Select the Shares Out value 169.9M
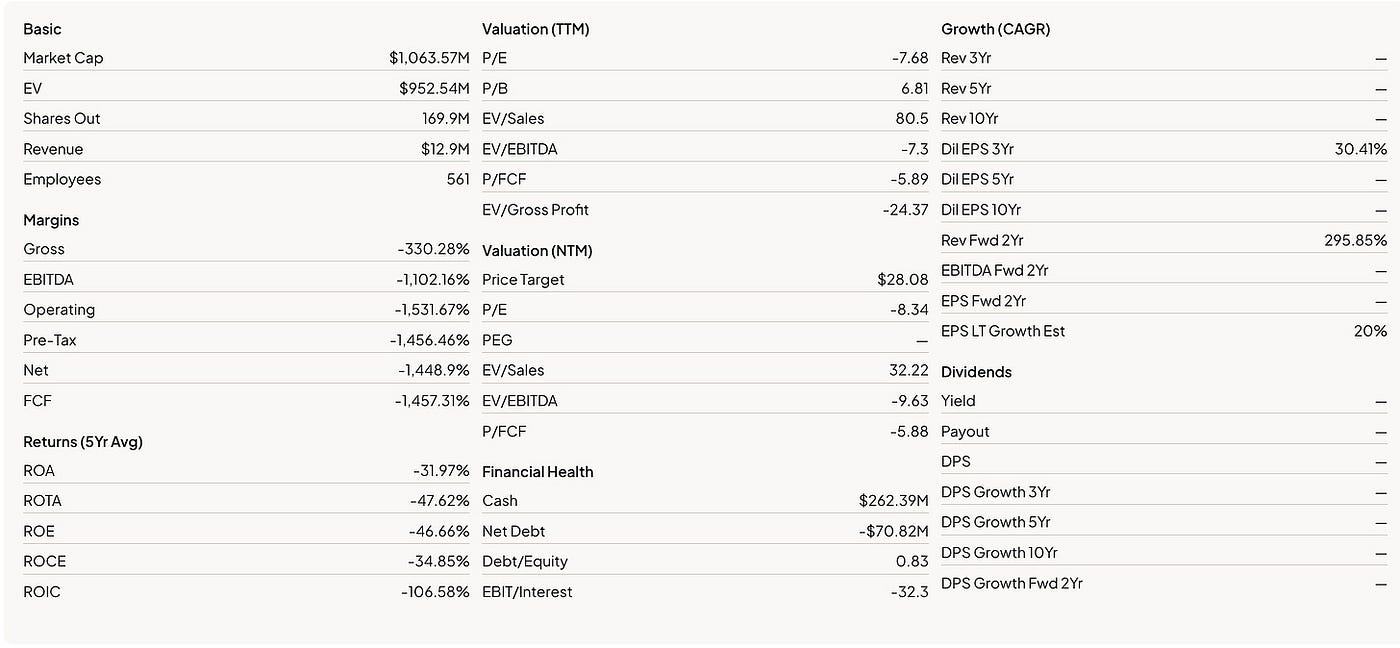This screenshot has width=1400, height=648. [446, 118]
